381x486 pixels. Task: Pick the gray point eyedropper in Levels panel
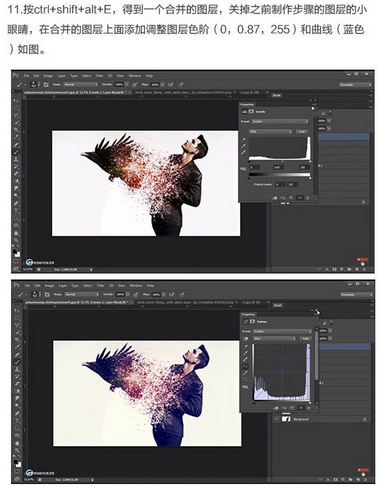pyautogui.click(x=244, y=146)
